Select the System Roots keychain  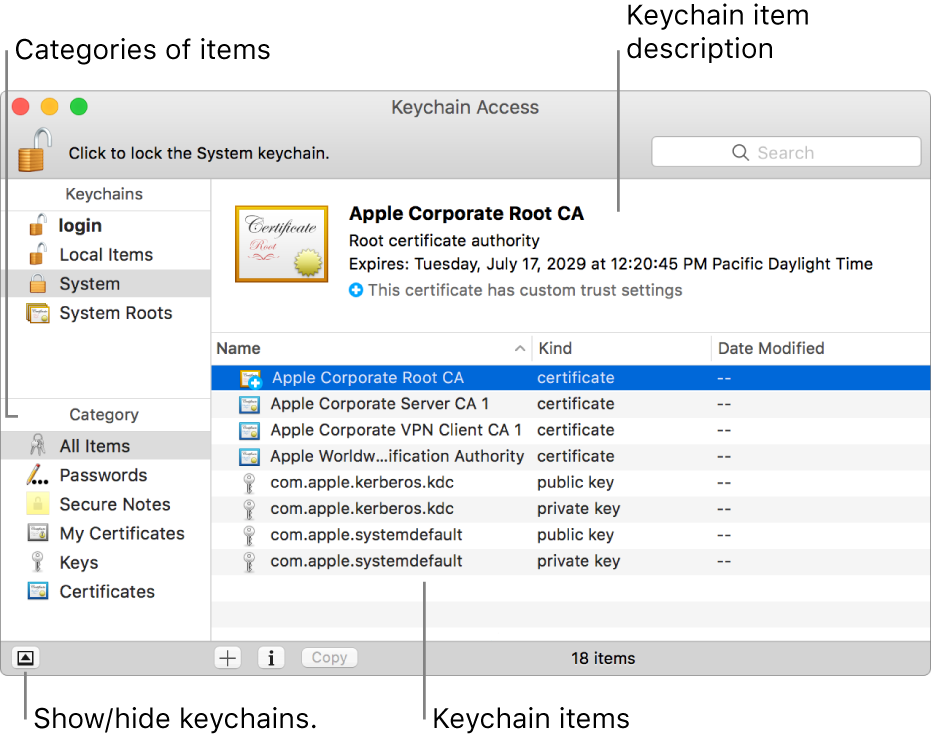[x=106, y=313]
